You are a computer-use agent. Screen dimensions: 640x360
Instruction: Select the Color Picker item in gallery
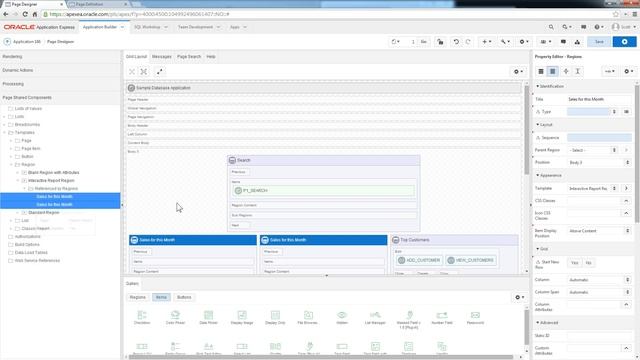[175, 318]
